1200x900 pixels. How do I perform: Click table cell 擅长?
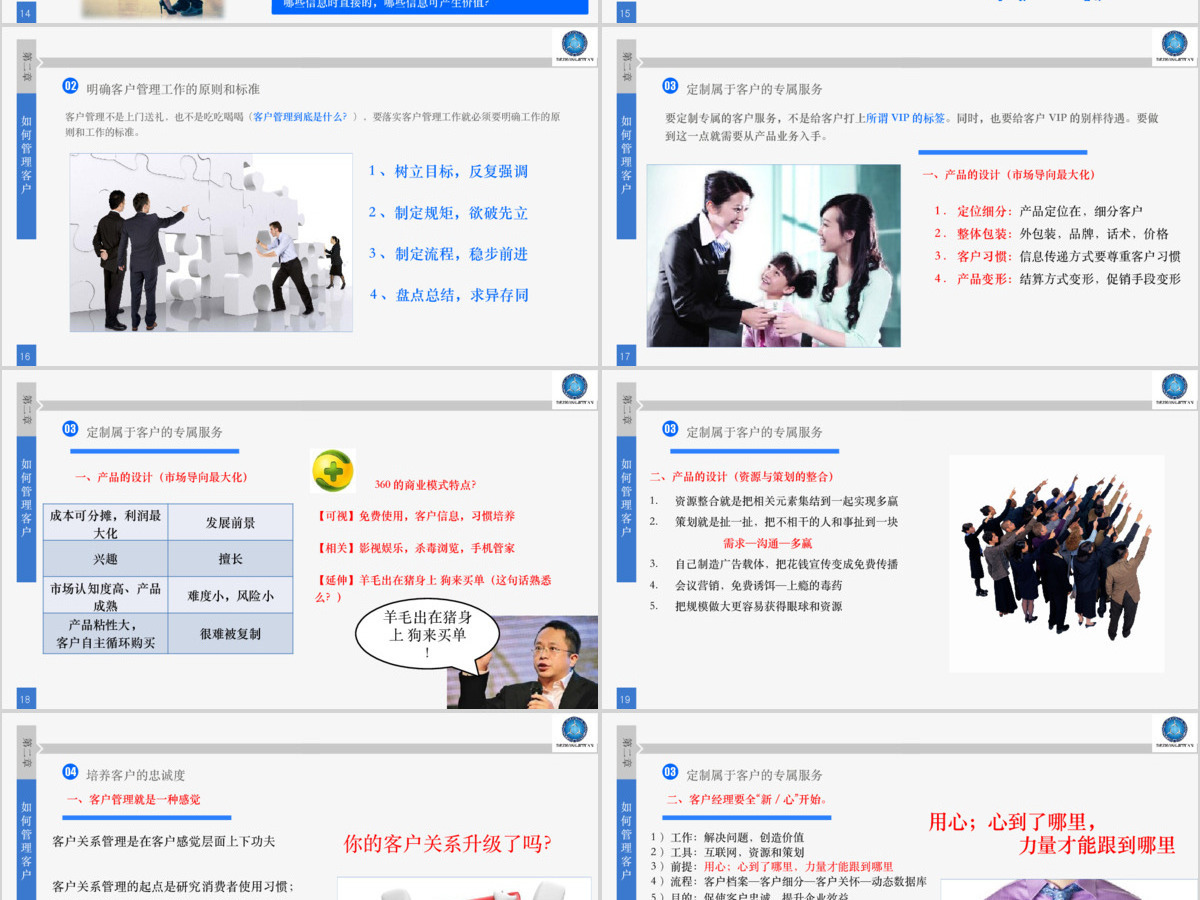230,559
